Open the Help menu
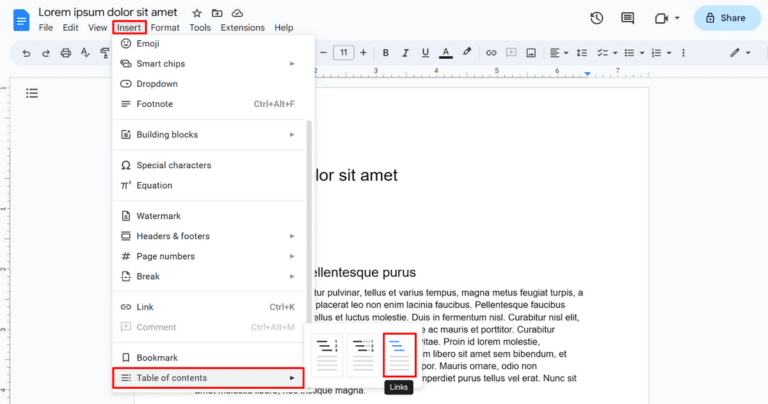768x404 pixels. pos(284,28)
